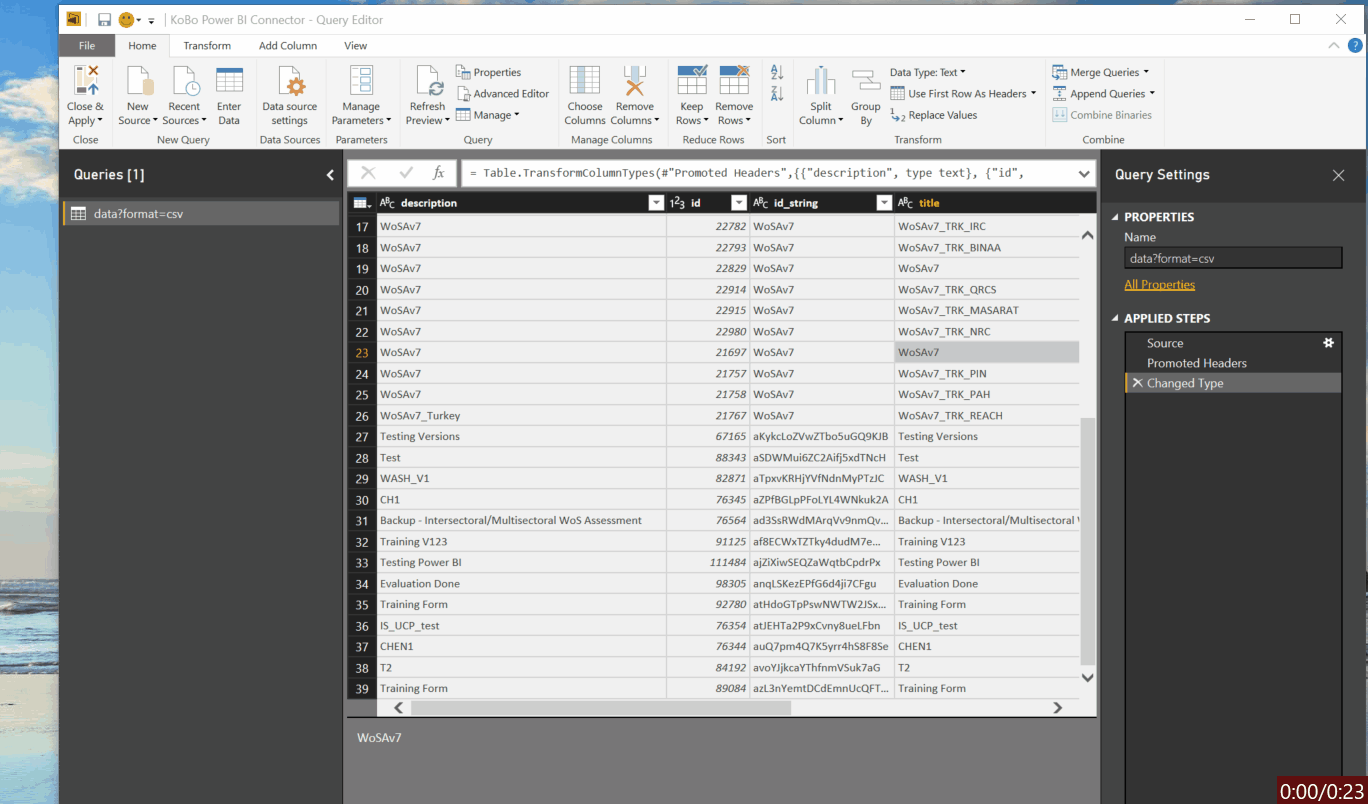
Task: Open the Quick Access Toolbar dropdown
Action: tap(151, 21)
